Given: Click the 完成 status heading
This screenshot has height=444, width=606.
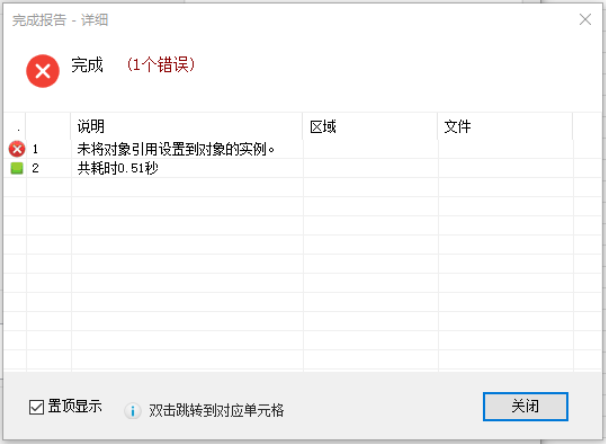Looking at the screenshot, I should point(87,65).
